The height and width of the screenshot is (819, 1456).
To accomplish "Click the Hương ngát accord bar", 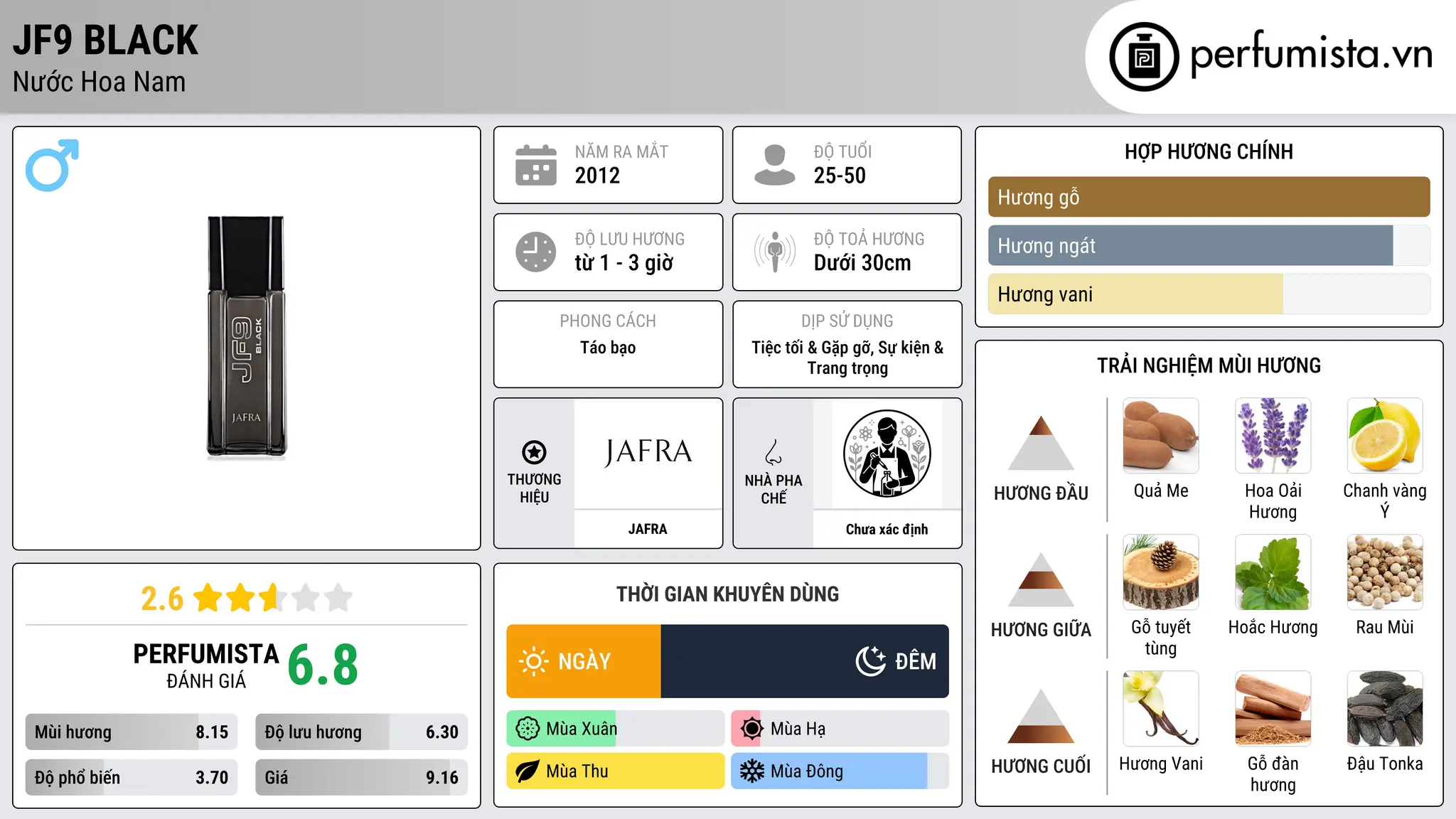I will pyautogui.click(x=1209, y=245).
